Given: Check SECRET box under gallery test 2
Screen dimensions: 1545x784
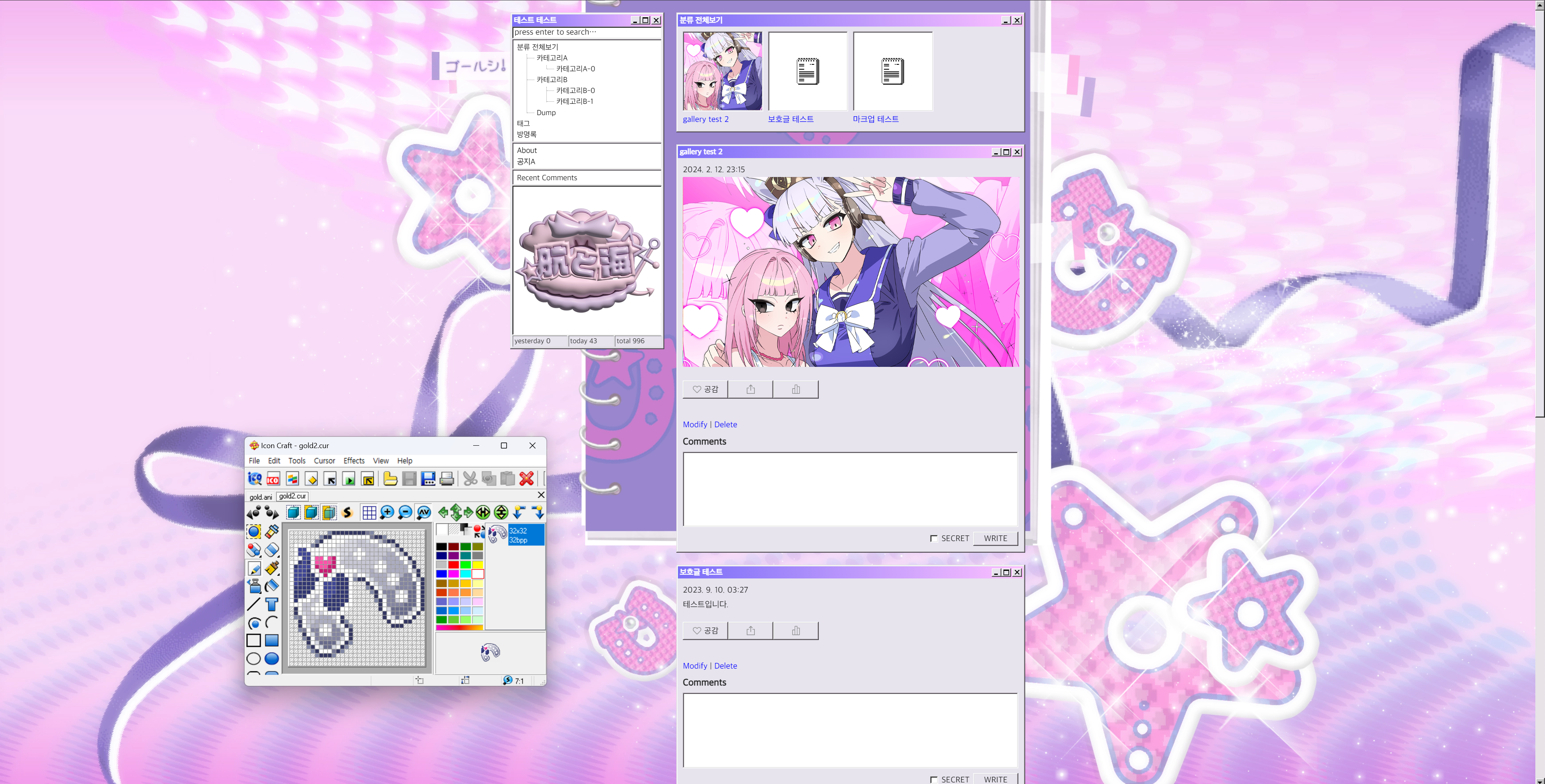Looking at the screenshot, I should pos(933,539).
